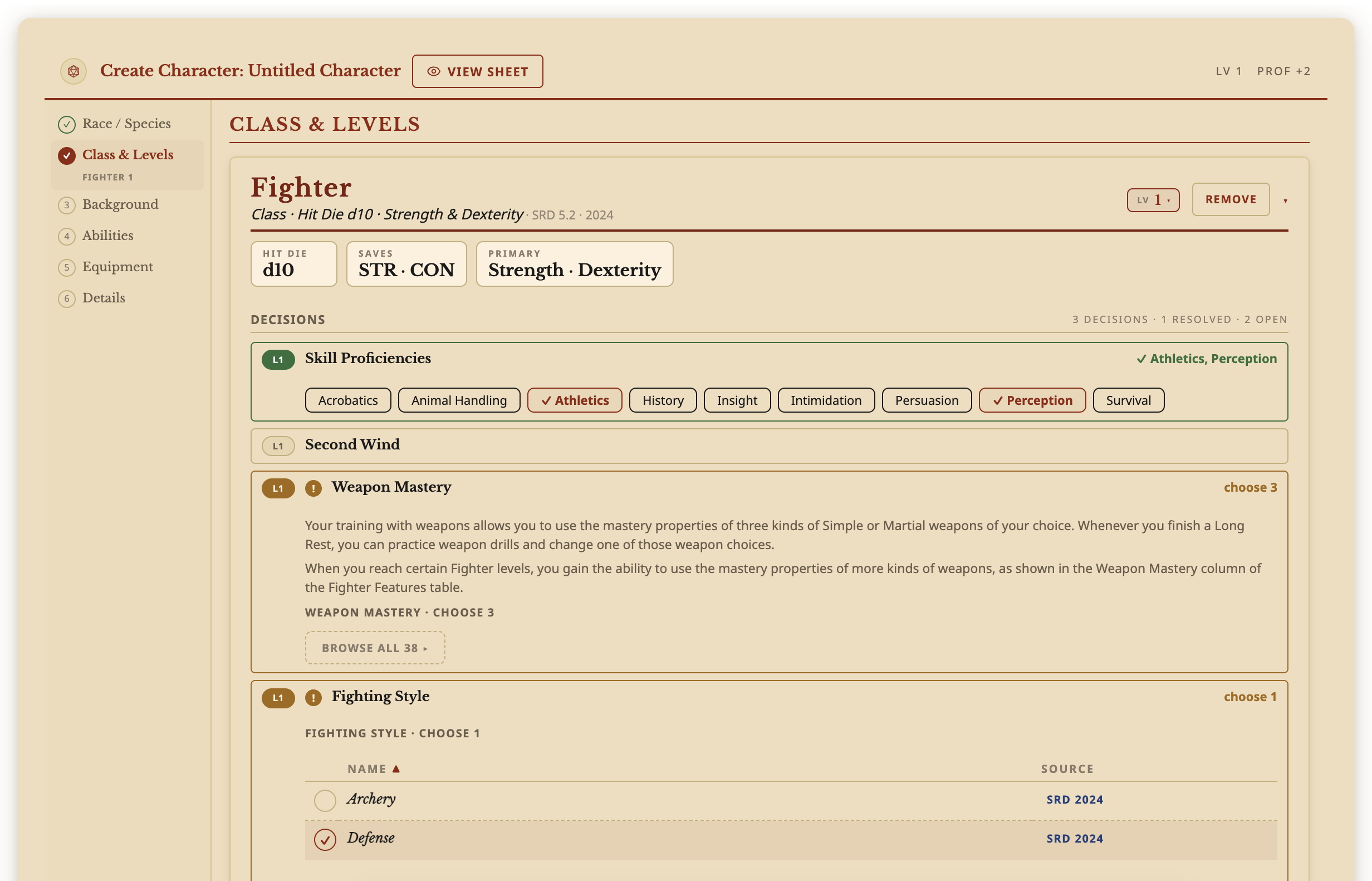Select the Defense fighting style radio
This screenshot has height=881, width=1372.
tap(325, 839)
